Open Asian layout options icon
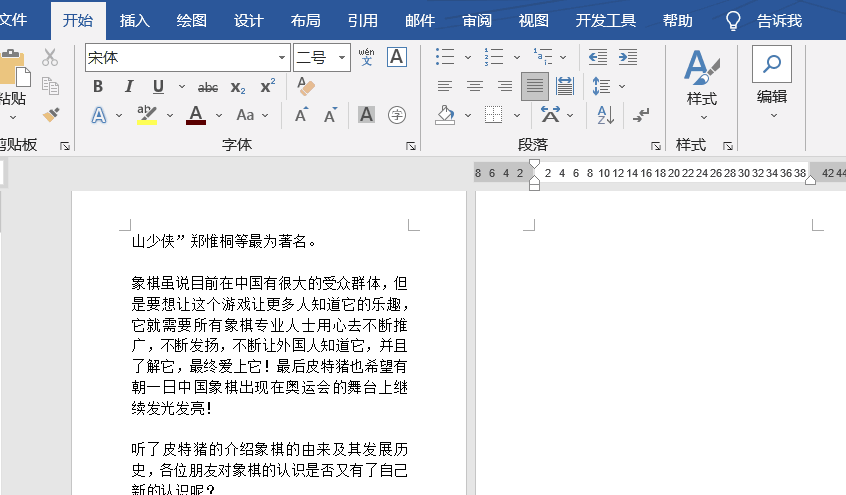846x495 pixels. pyautogui.click(x=550, y=114)
